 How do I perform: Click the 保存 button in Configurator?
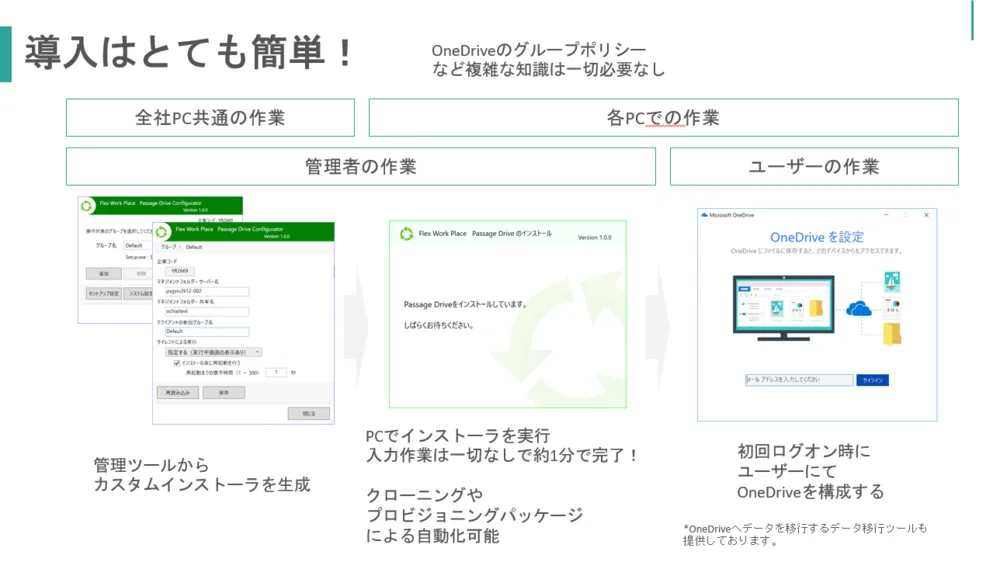224,392
